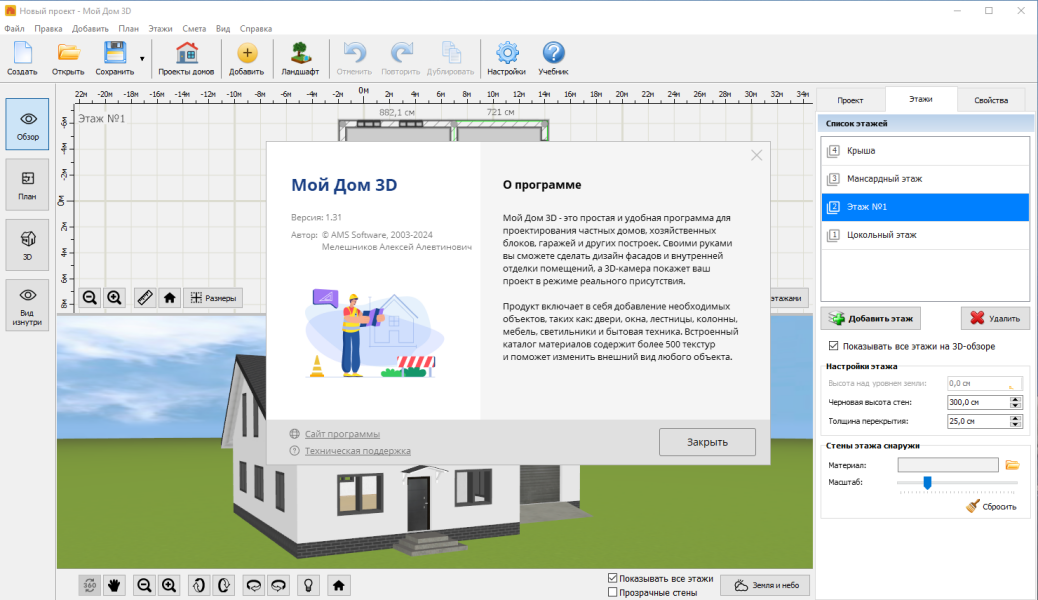Click the Повторить redo icon
1038x600 pixels.
click(401, 58)
